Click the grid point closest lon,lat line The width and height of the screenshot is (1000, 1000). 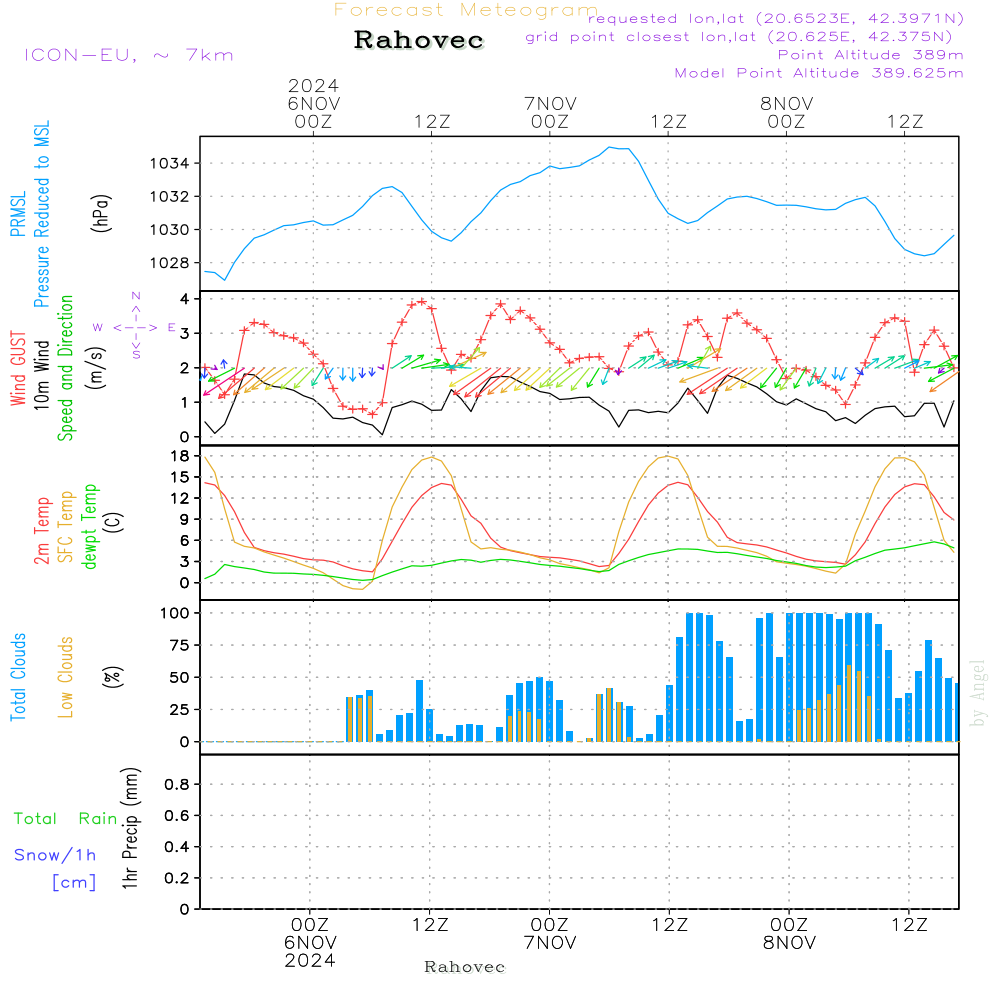(x=739, y=37)
